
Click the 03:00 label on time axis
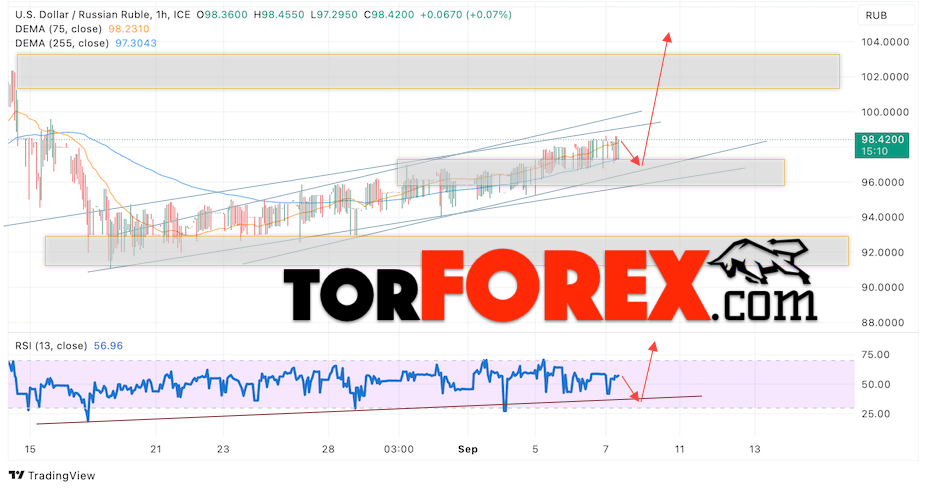[x=399, y=449]
